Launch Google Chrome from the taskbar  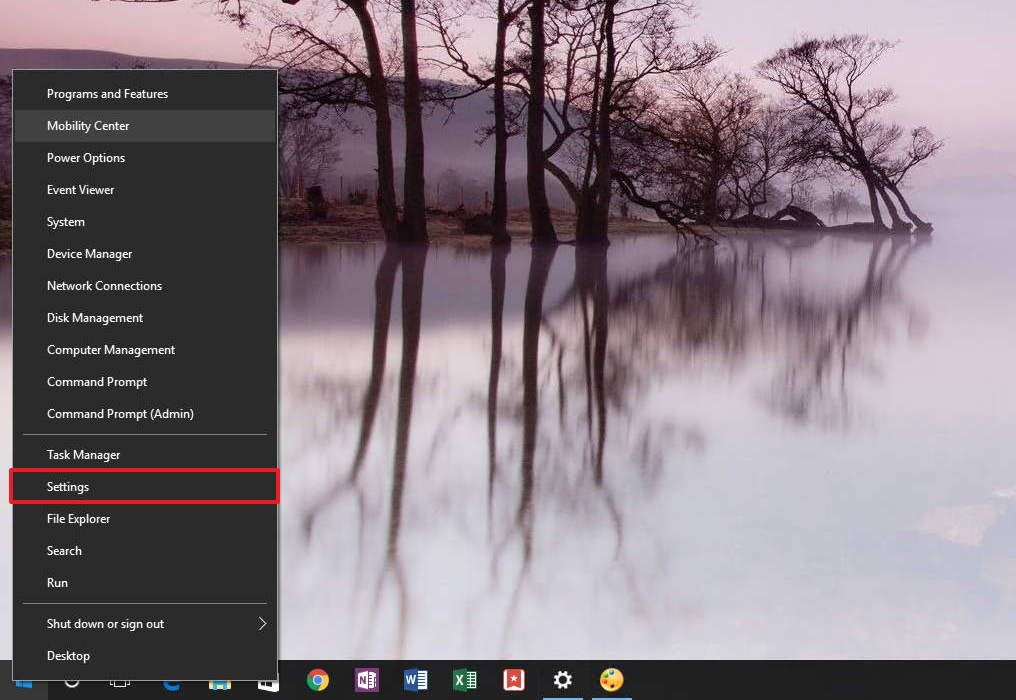(x=317, y=681)
